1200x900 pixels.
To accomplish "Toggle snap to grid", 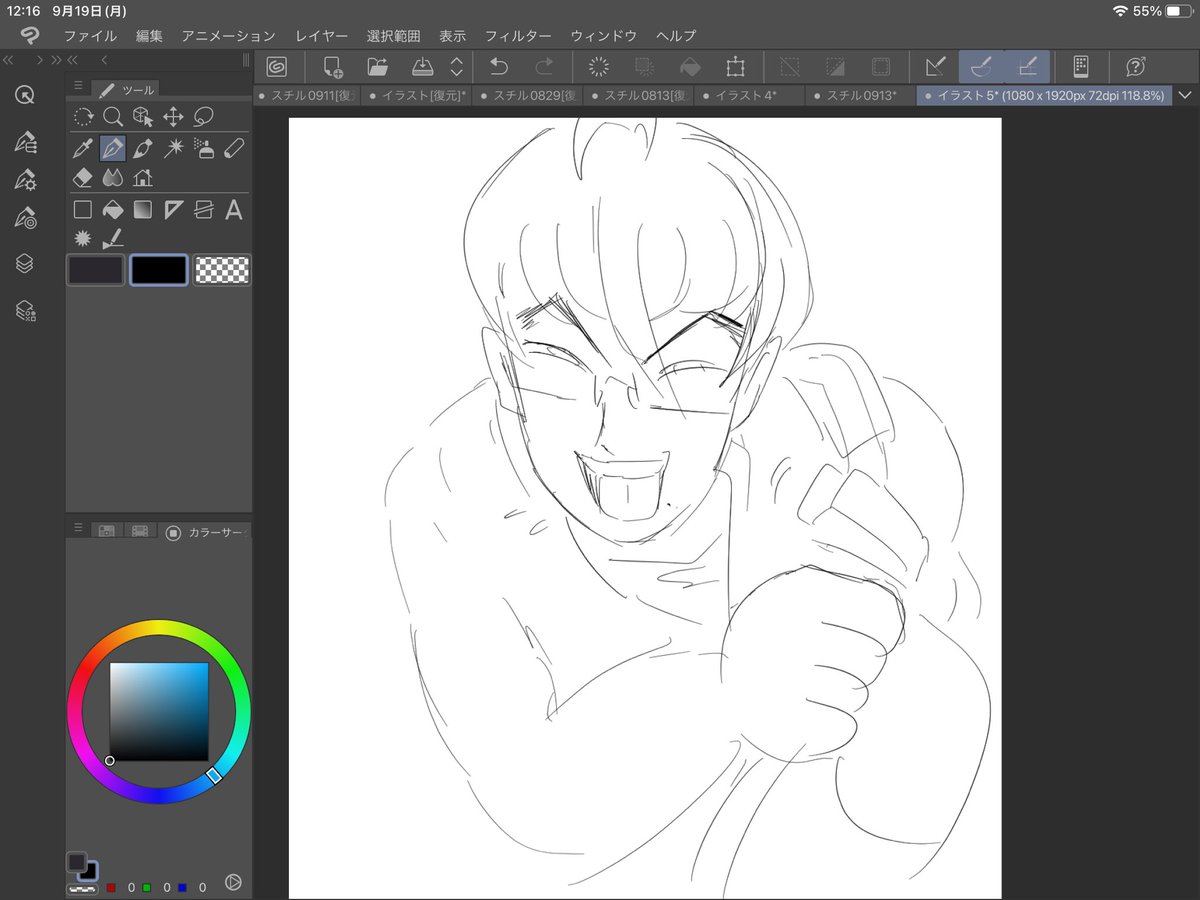I will (x=1027, y=67).
